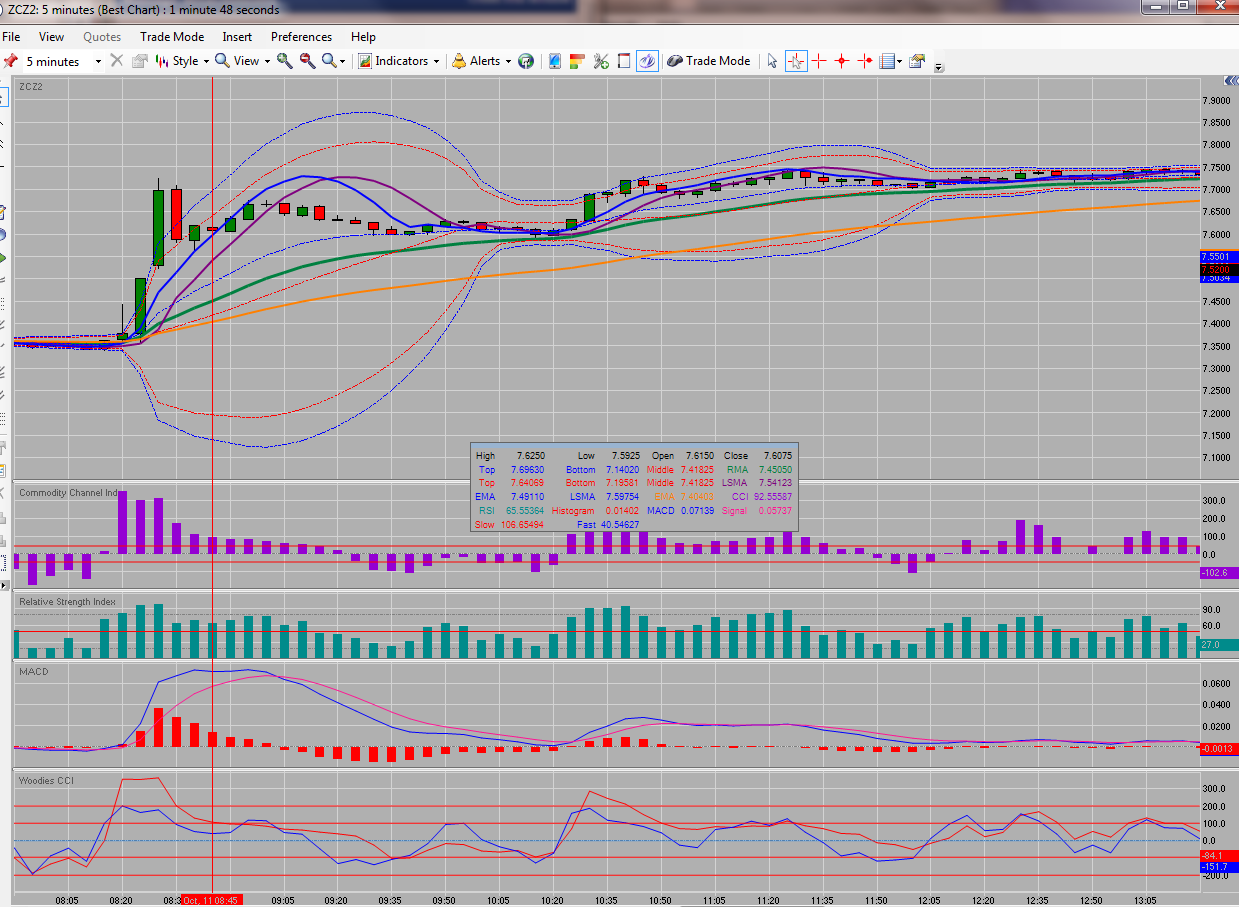The width and height of the screenshot is (1239, 907).
Task: Click the Woodies CCI pane label
Action: coord(46,780)
